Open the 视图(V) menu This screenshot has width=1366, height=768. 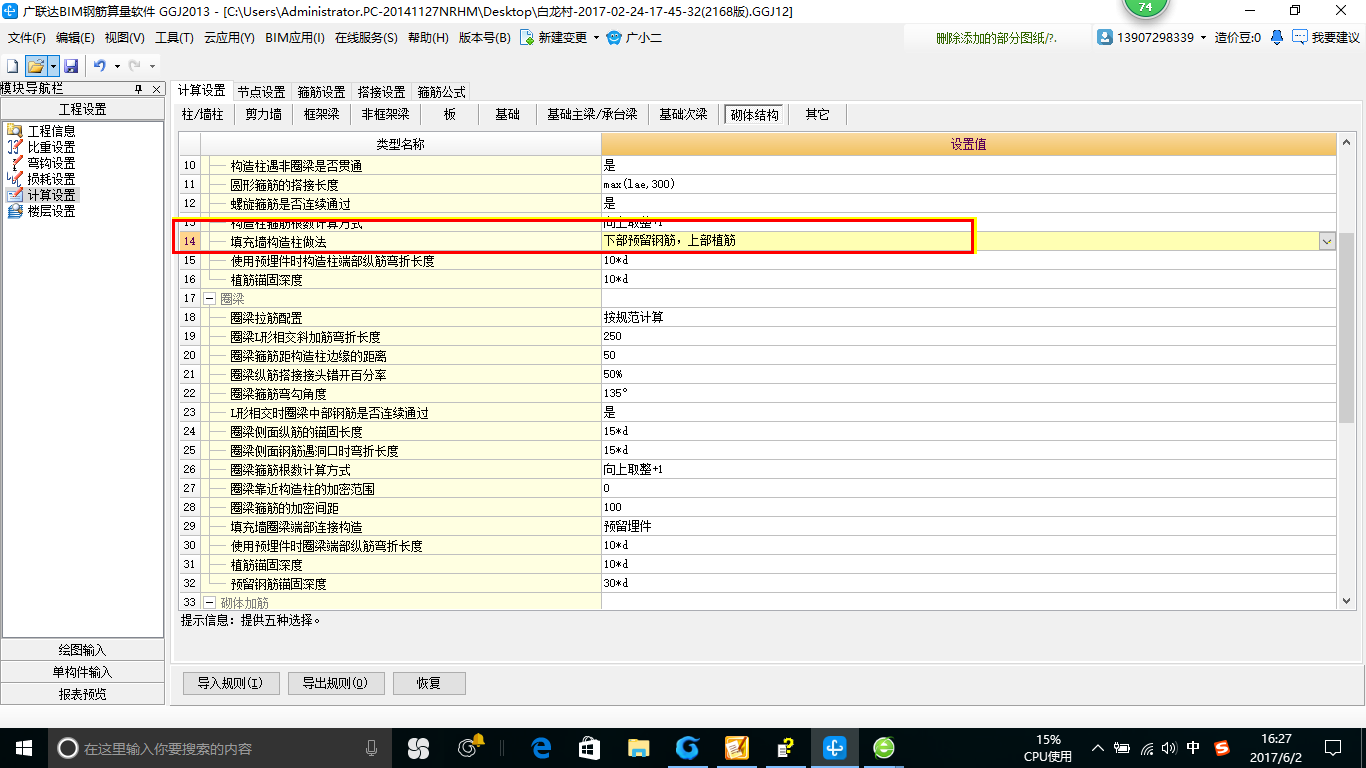click(124, 38)
